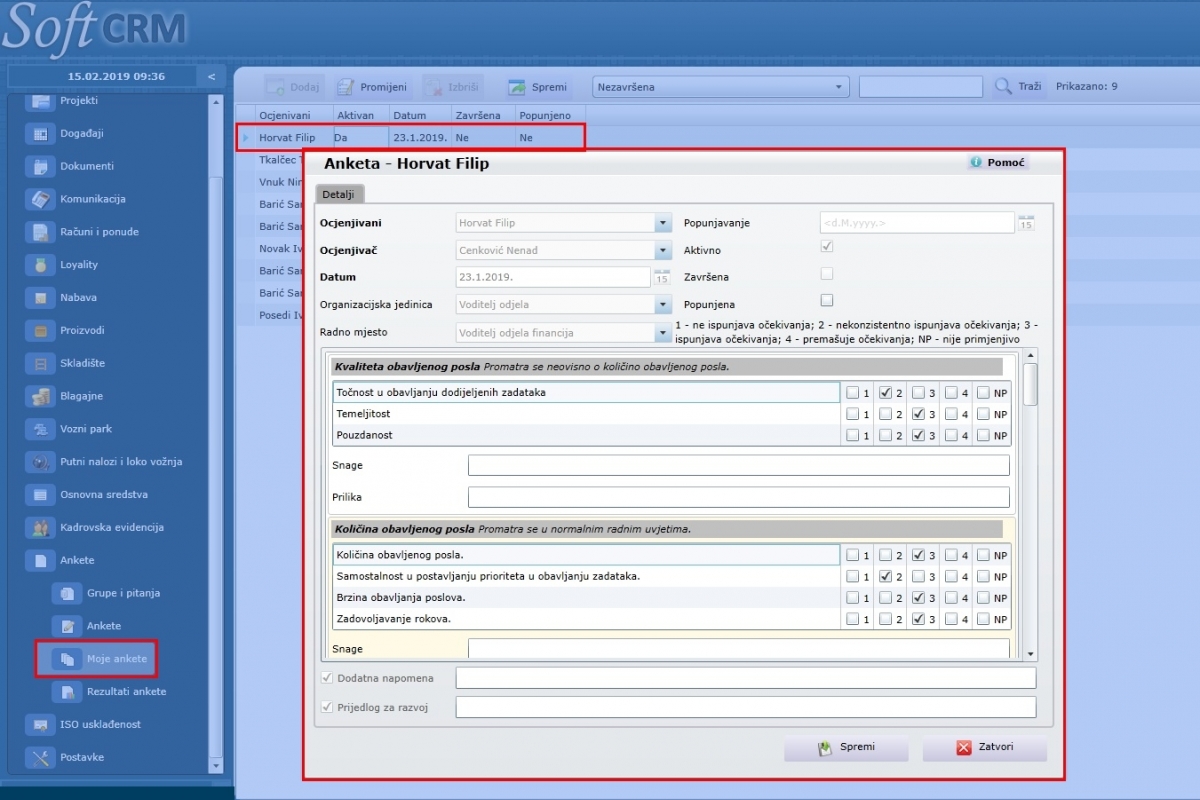The width and height of the screenshot is (1200, 800).
Task: Select the Računi i ponude icon
Action: click(40, 232)
